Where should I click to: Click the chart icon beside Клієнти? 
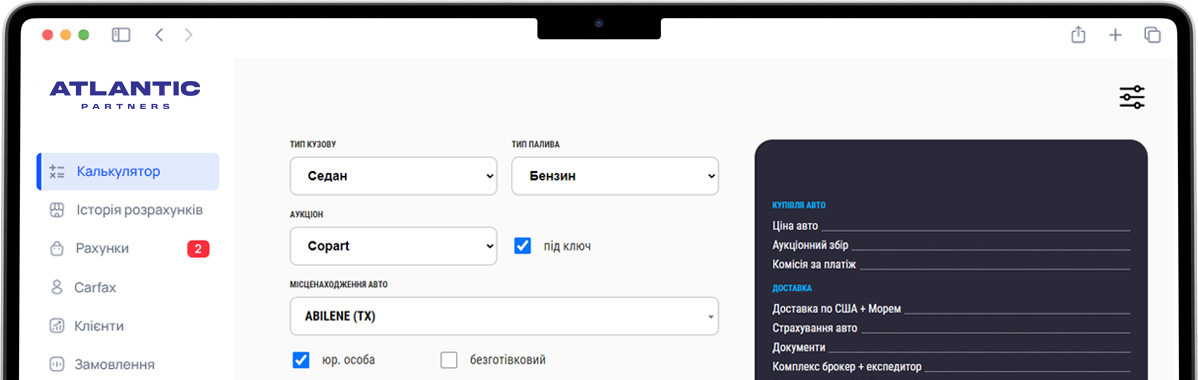[x=56, y=326]
